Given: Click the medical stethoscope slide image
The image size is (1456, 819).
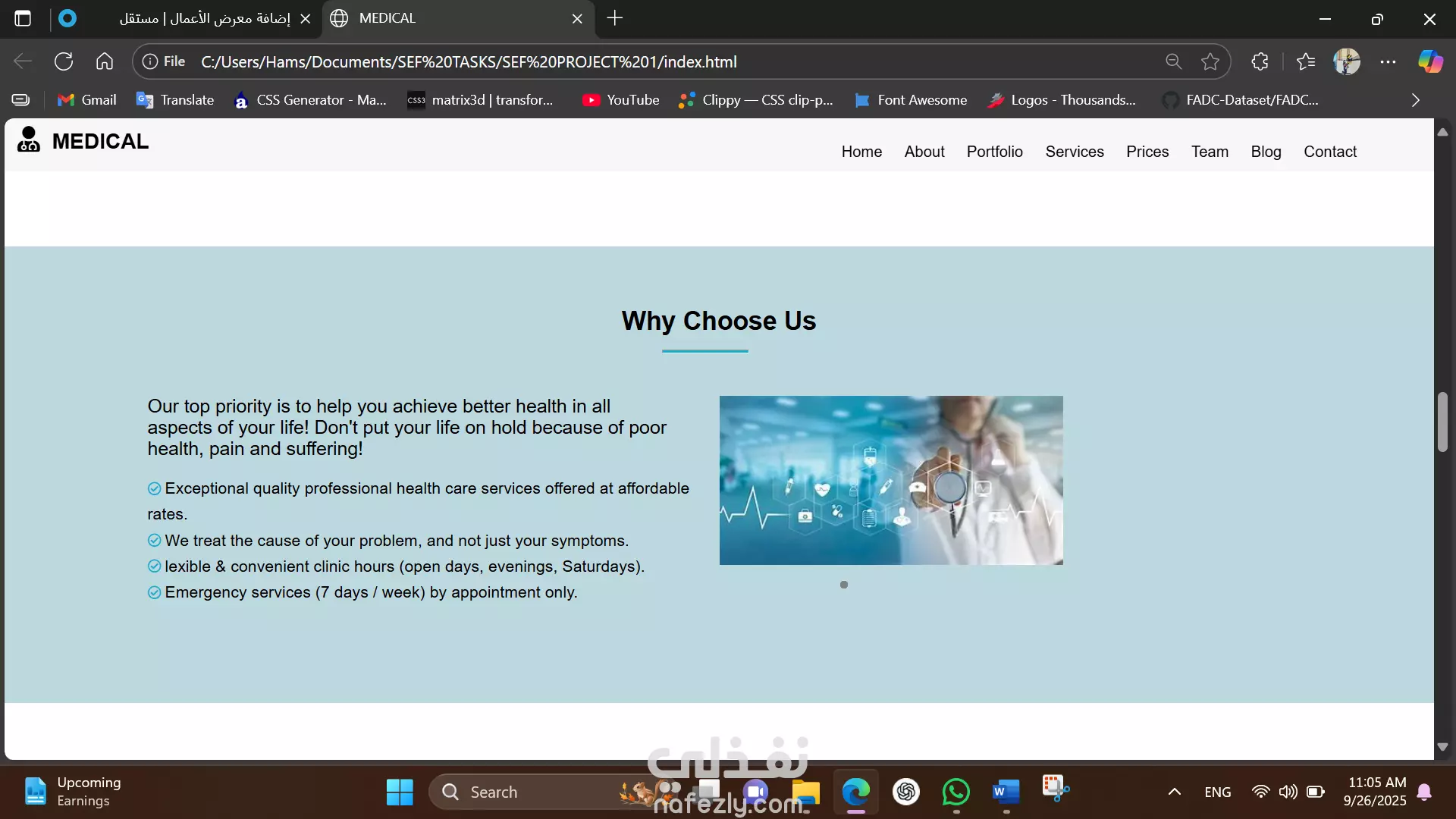Looking at the screenshot, I should 890,480.
